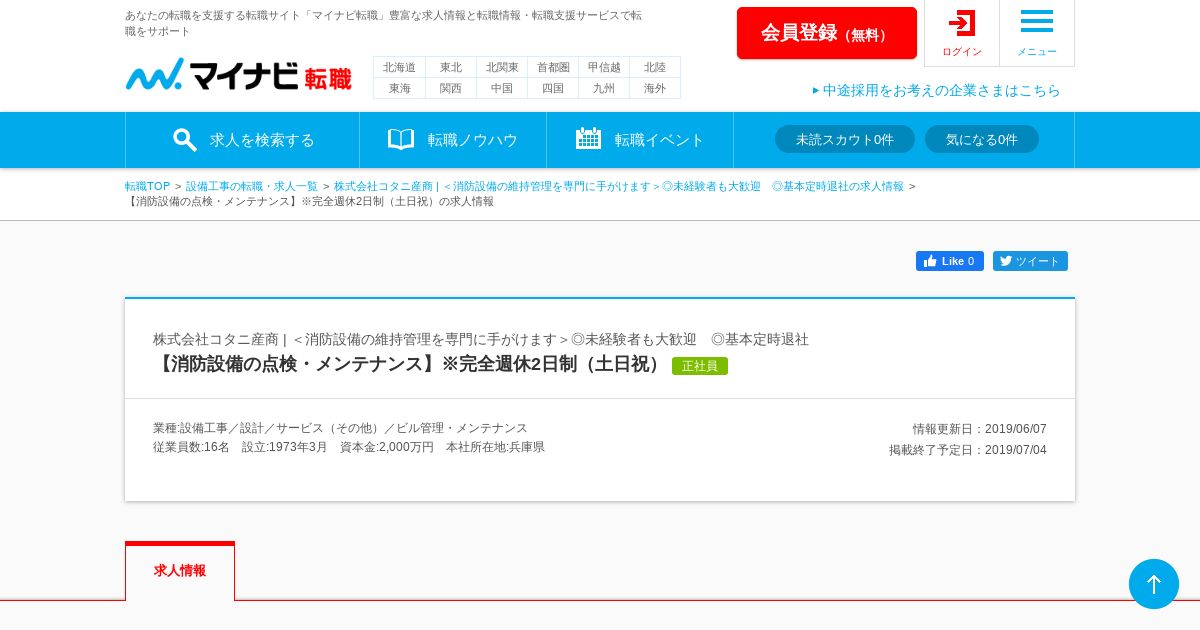This screenshot has width=1200, height=630.
Task: Click the job title 消防設備の点検・メンテナンス
Action: coord(410,364)
